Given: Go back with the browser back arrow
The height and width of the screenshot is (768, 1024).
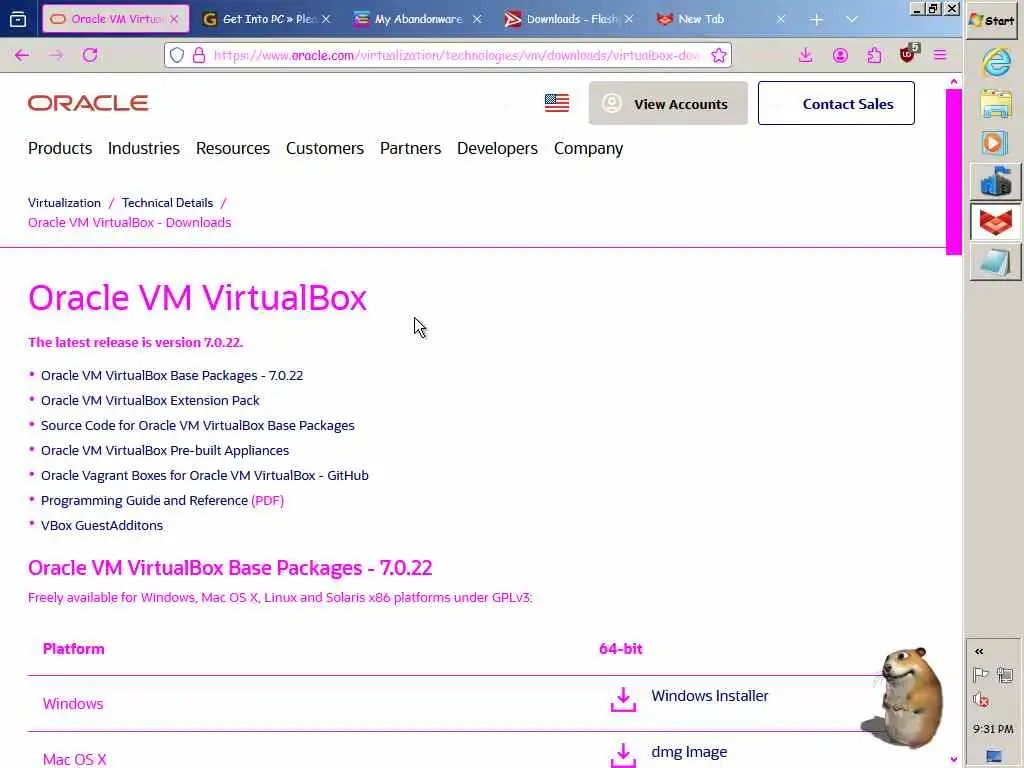Looking at the screenshot, I should tap(22, 56).
